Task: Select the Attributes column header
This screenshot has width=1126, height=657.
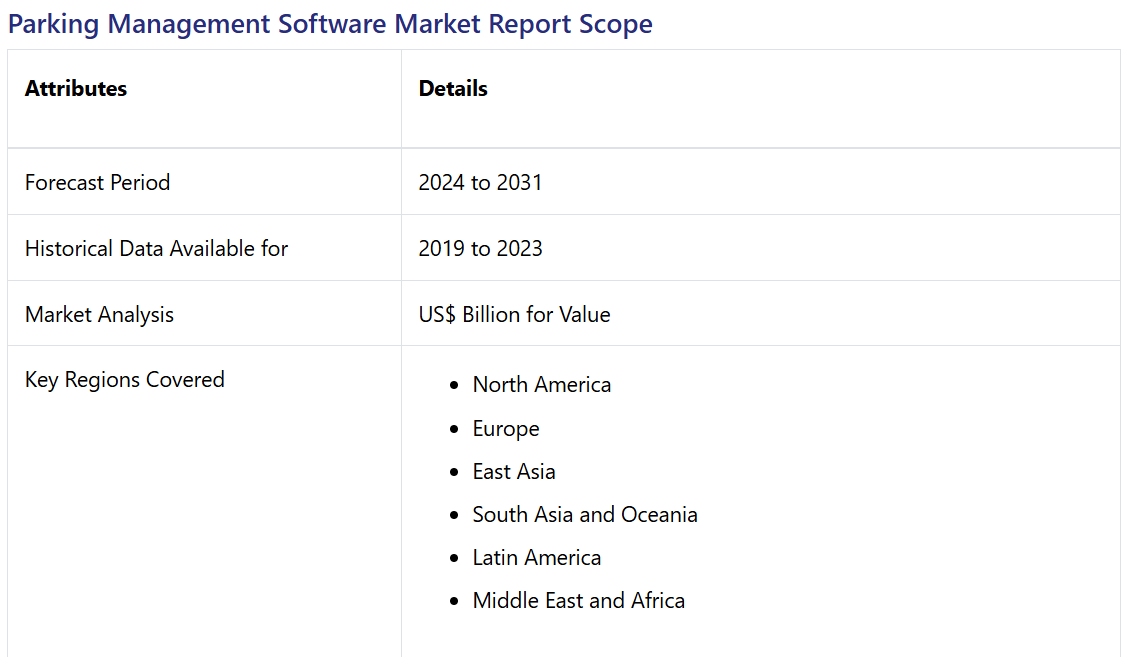Action: pos(76,88)
